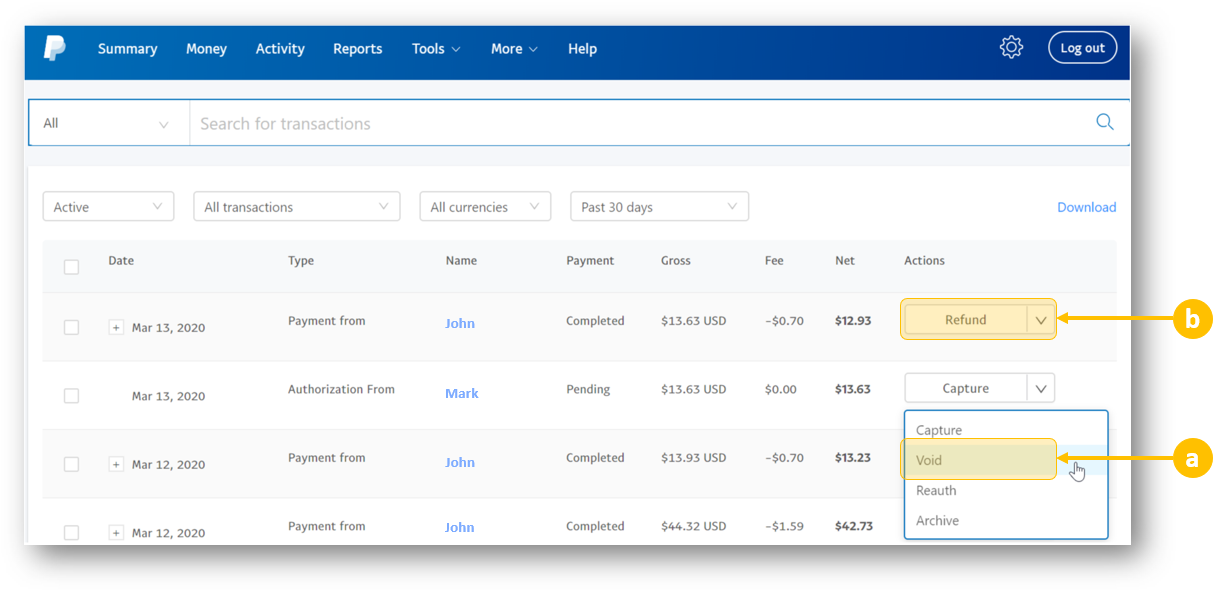Open the Past 30 days date dropdown
This screenshot has height=591, width=1220.
[x=658, y=207]
